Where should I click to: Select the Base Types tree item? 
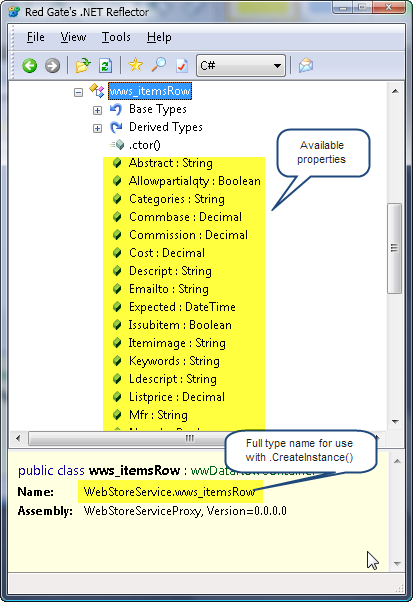coord(158,109)
